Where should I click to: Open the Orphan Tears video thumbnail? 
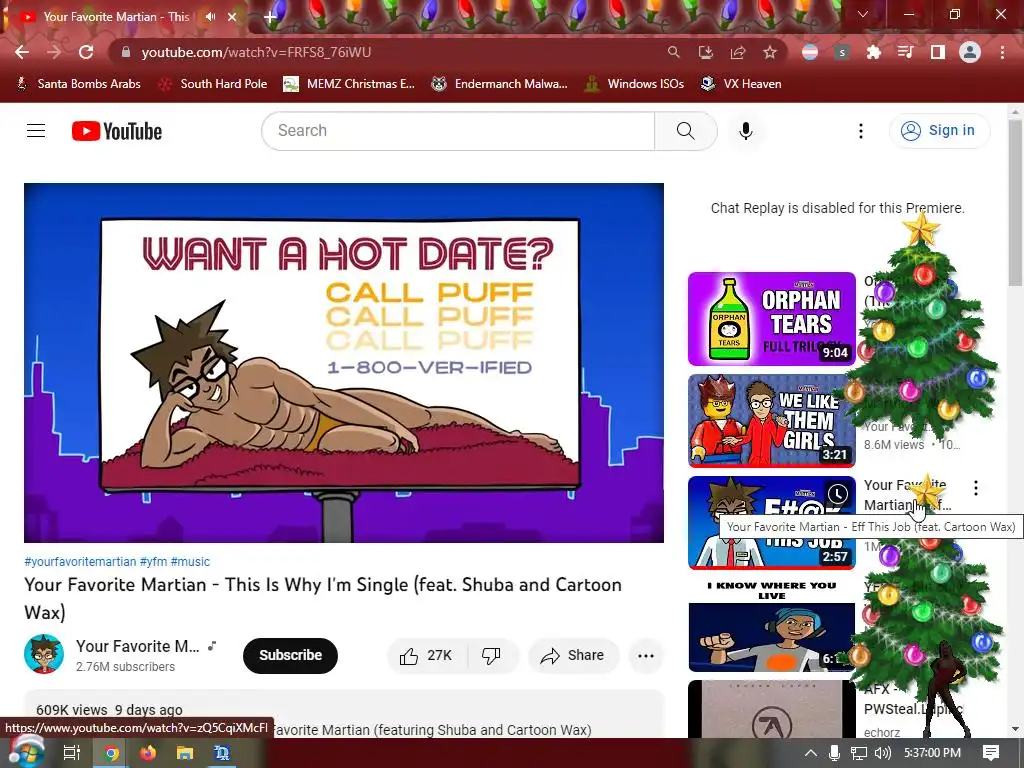coord(771,319)
